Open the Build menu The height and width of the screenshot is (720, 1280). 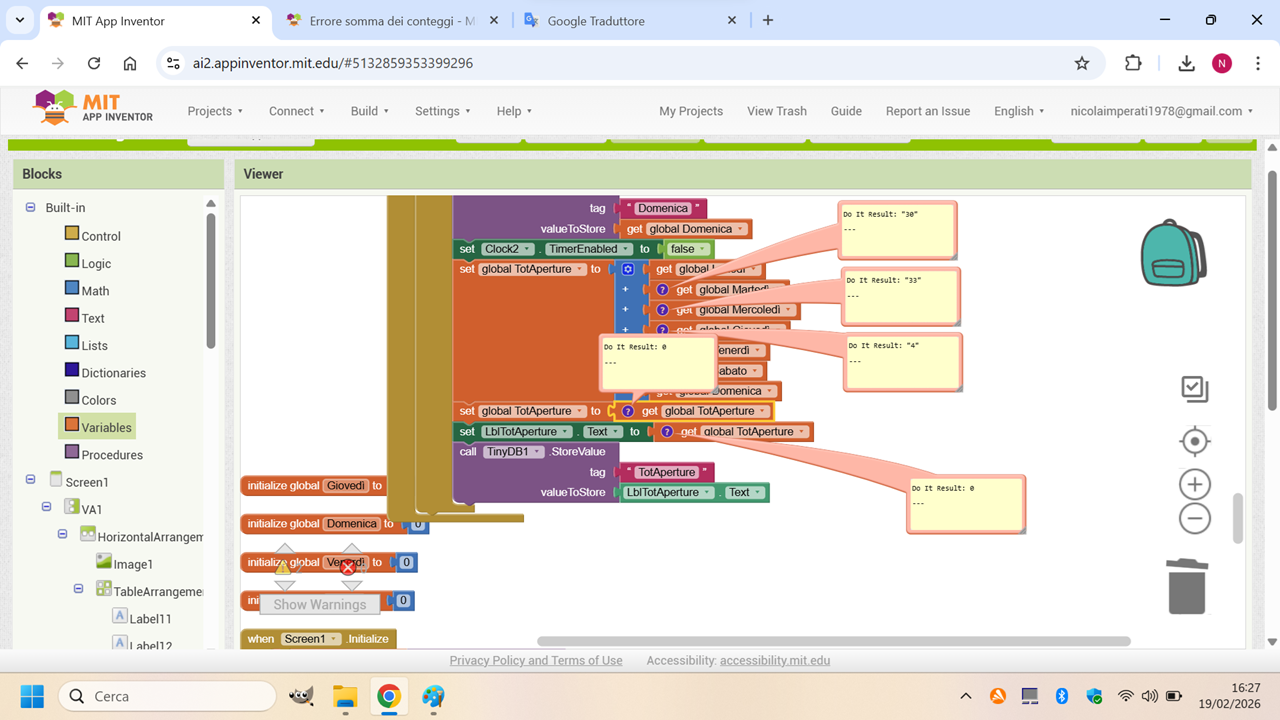(x=370, y=111)
